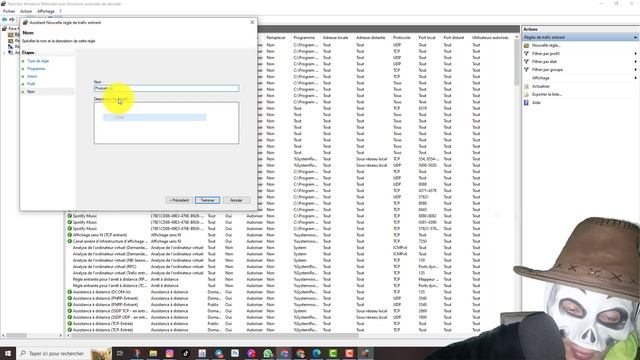
Task: Open WhatsApp from the taskbar
Action: (267, 353)
